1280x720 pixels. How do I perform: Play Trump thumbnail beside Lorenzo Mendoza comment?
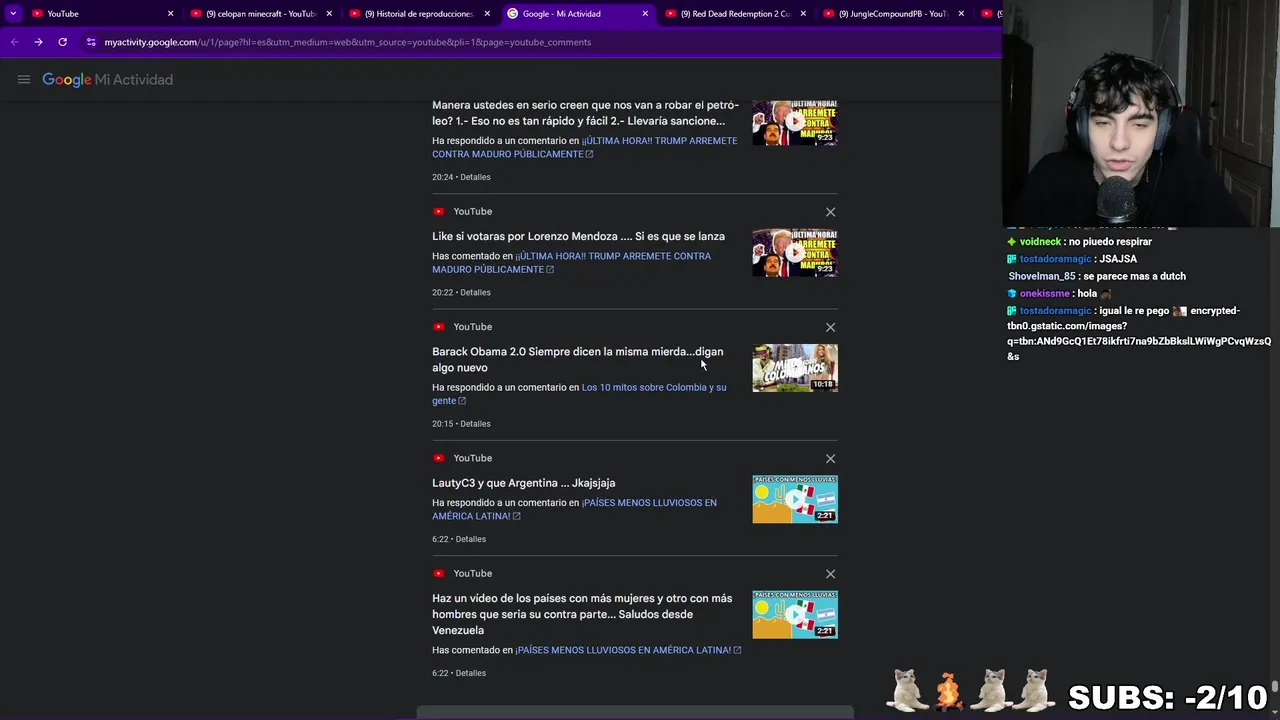coord(795,253)
